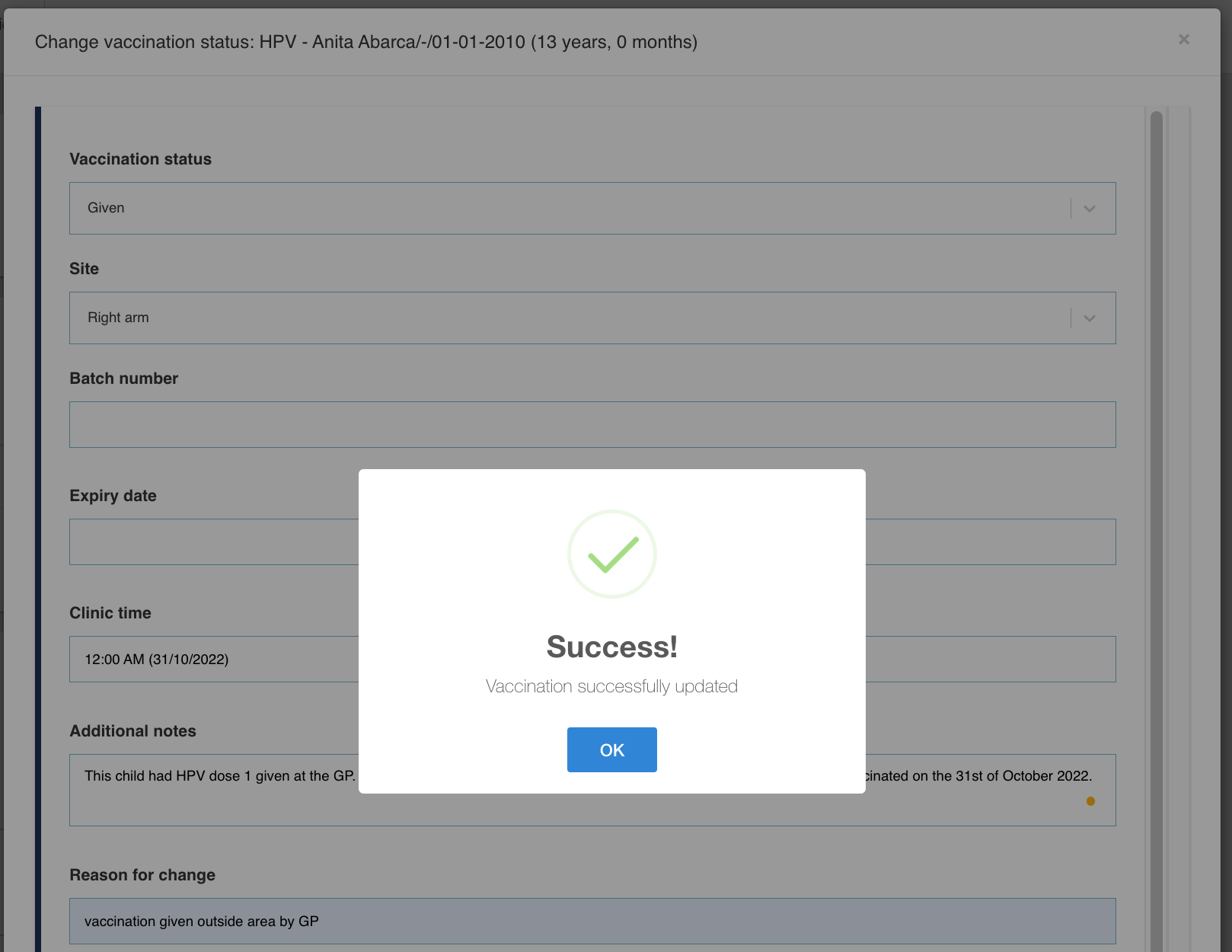Click the Vaccination status field label
1232x952 pixels.
point(141,159)
